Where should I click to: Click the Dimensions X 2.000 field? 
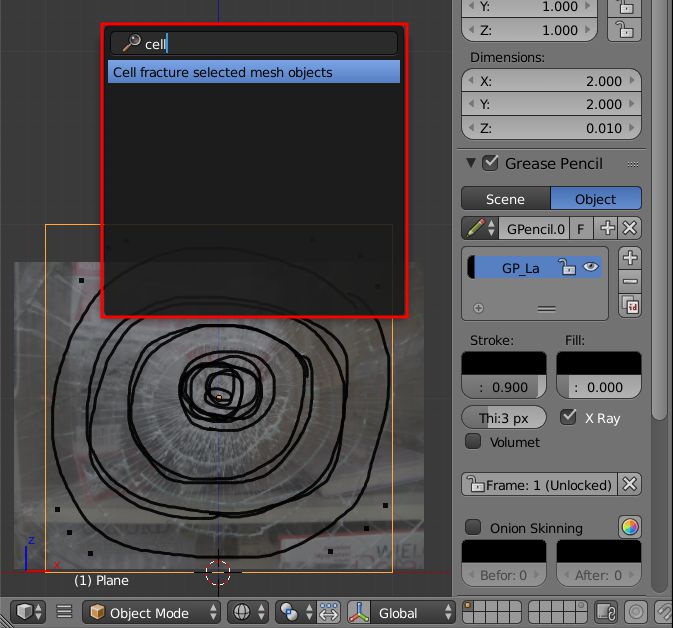(551, 81)
